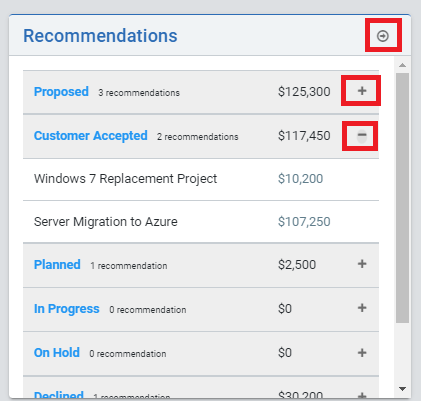Expand the Proposed section with plus icon

pos(362,91)
